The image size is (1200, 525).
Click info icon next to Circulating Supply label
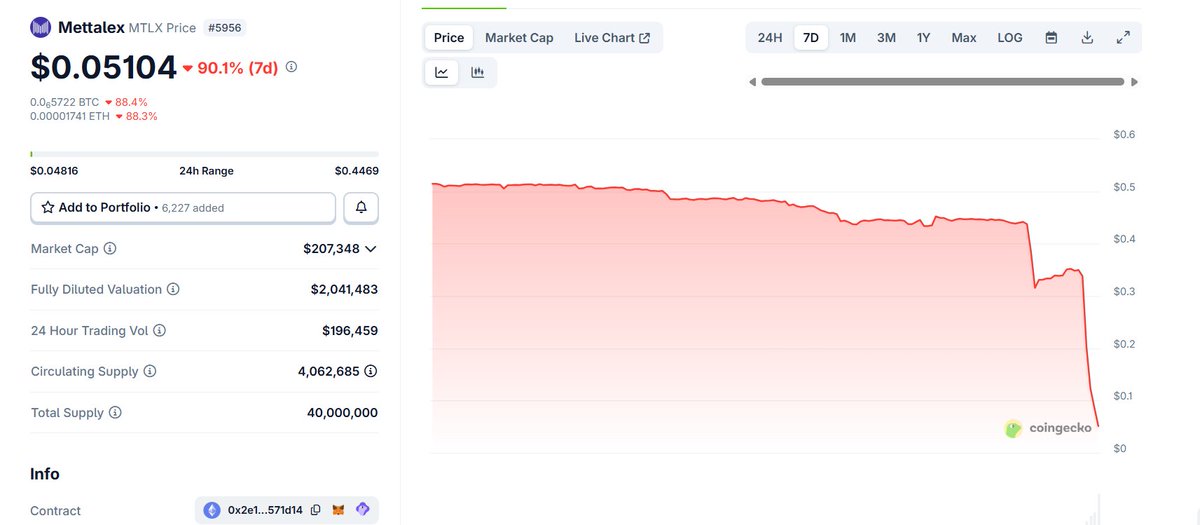point(150,371)
